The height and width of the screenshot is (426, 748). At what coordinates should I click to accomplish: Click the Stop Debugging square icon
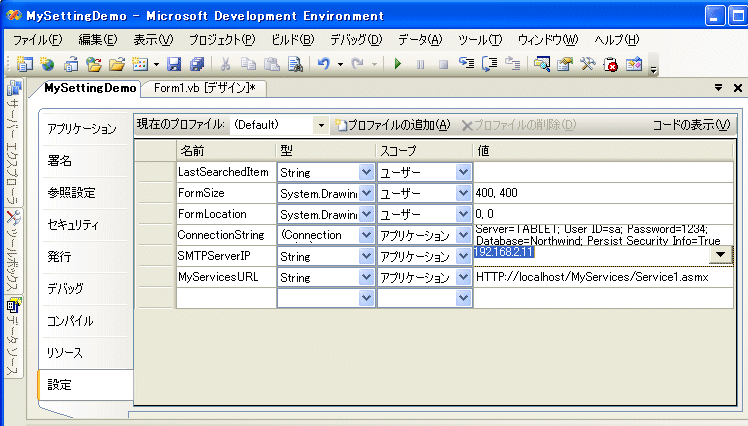click(444, 64)
